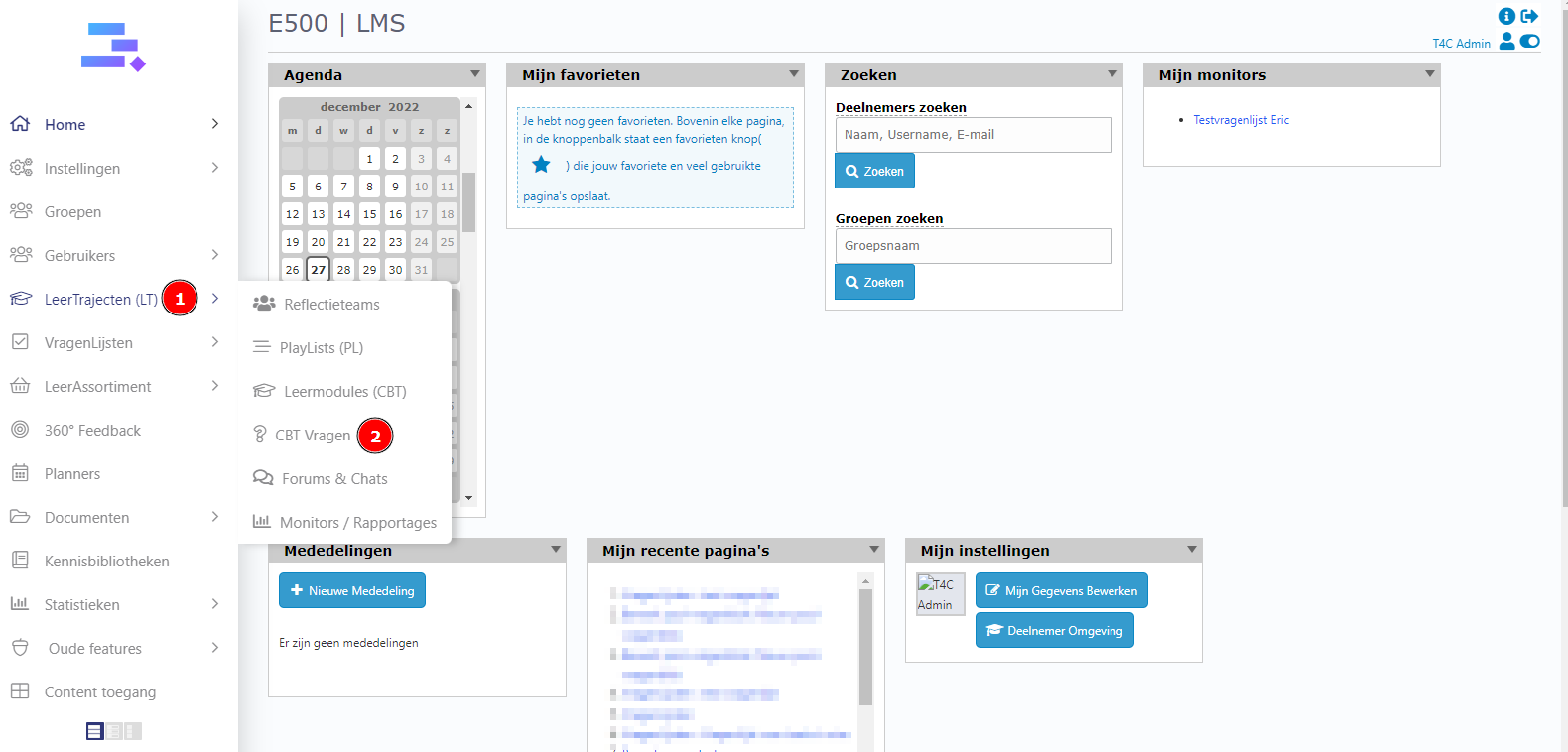Image resolution: width=1568 pixels, height=752 pixels.
Task: Click the Content toegang grid icon
Action: [20, 691]
